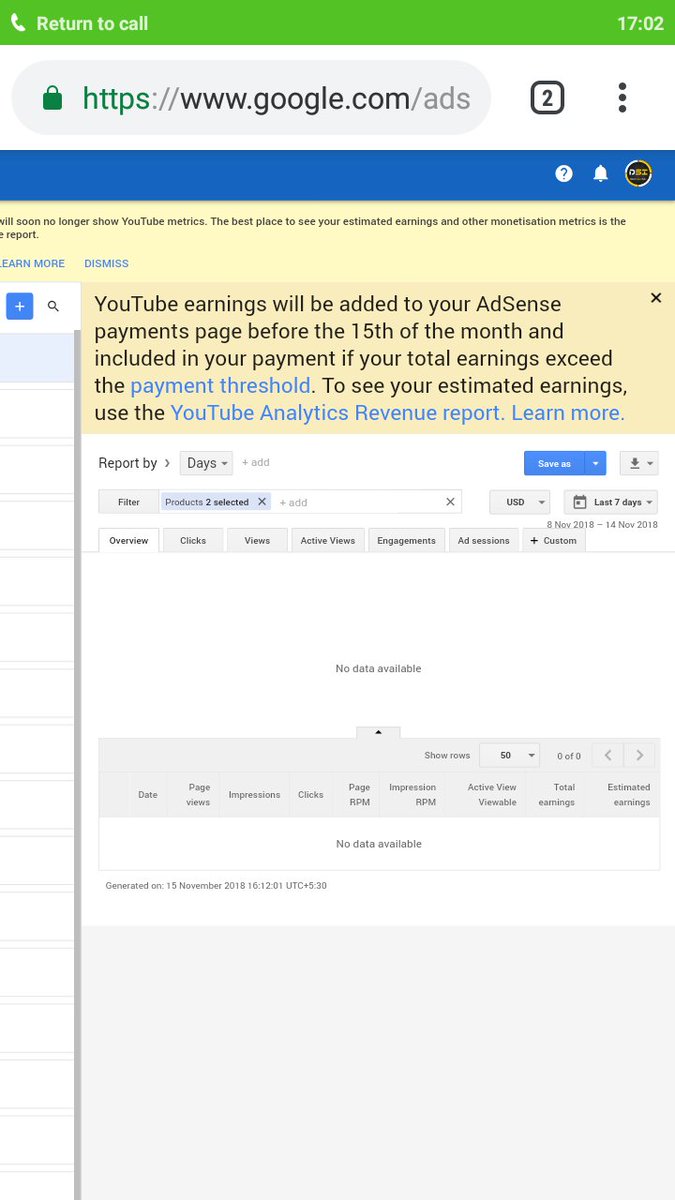Switch to the Engagements tab
This screenshot has width=675, height=1200.
click(x=406, y=540)
